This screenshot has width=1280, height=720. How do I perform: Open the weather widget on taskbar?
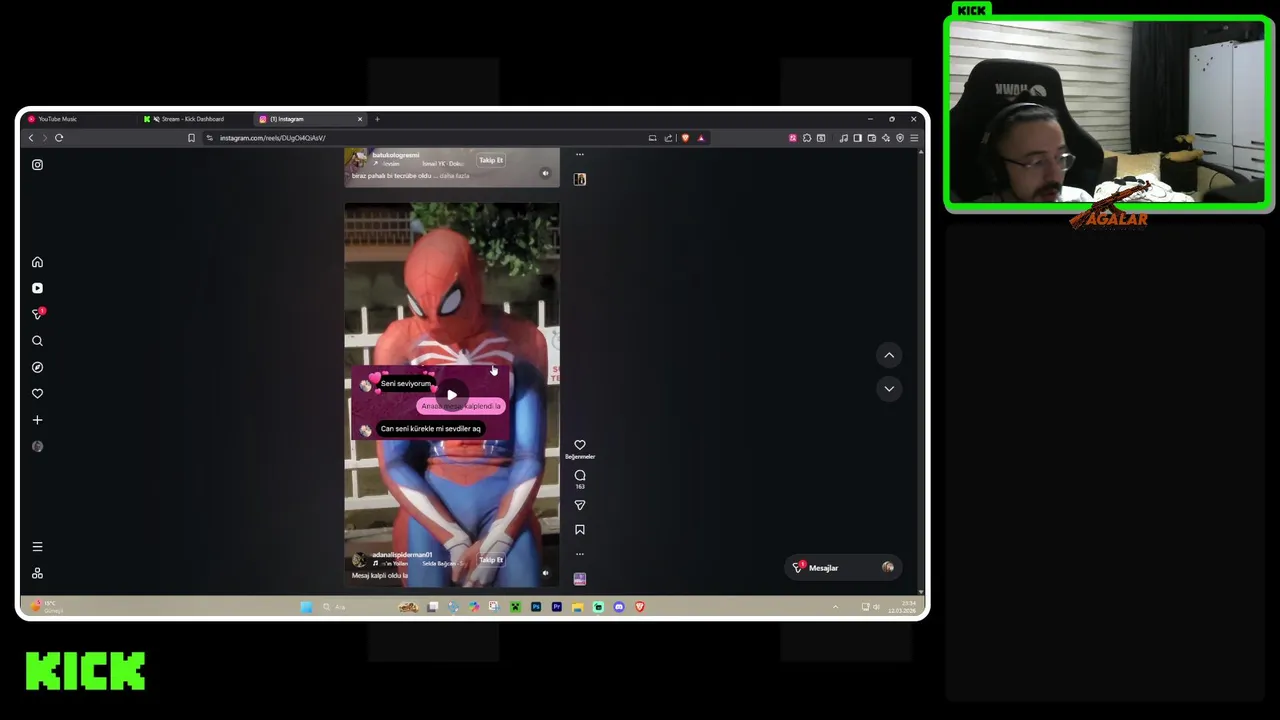(46, 607)
